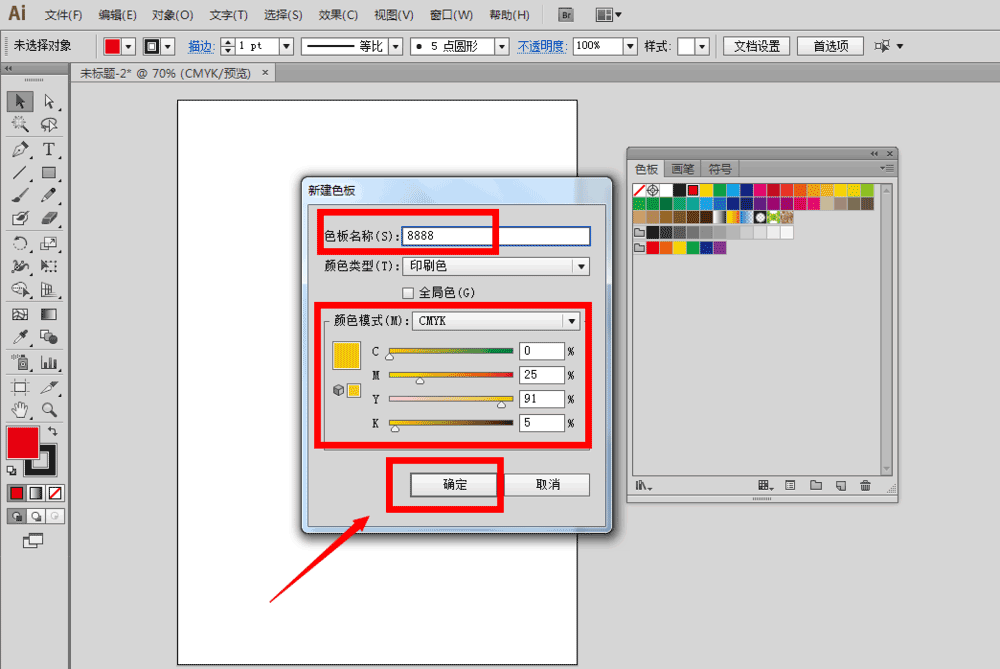Close the 未标题-2 document tab
1000x669 pixels.
tap(265, 73)
